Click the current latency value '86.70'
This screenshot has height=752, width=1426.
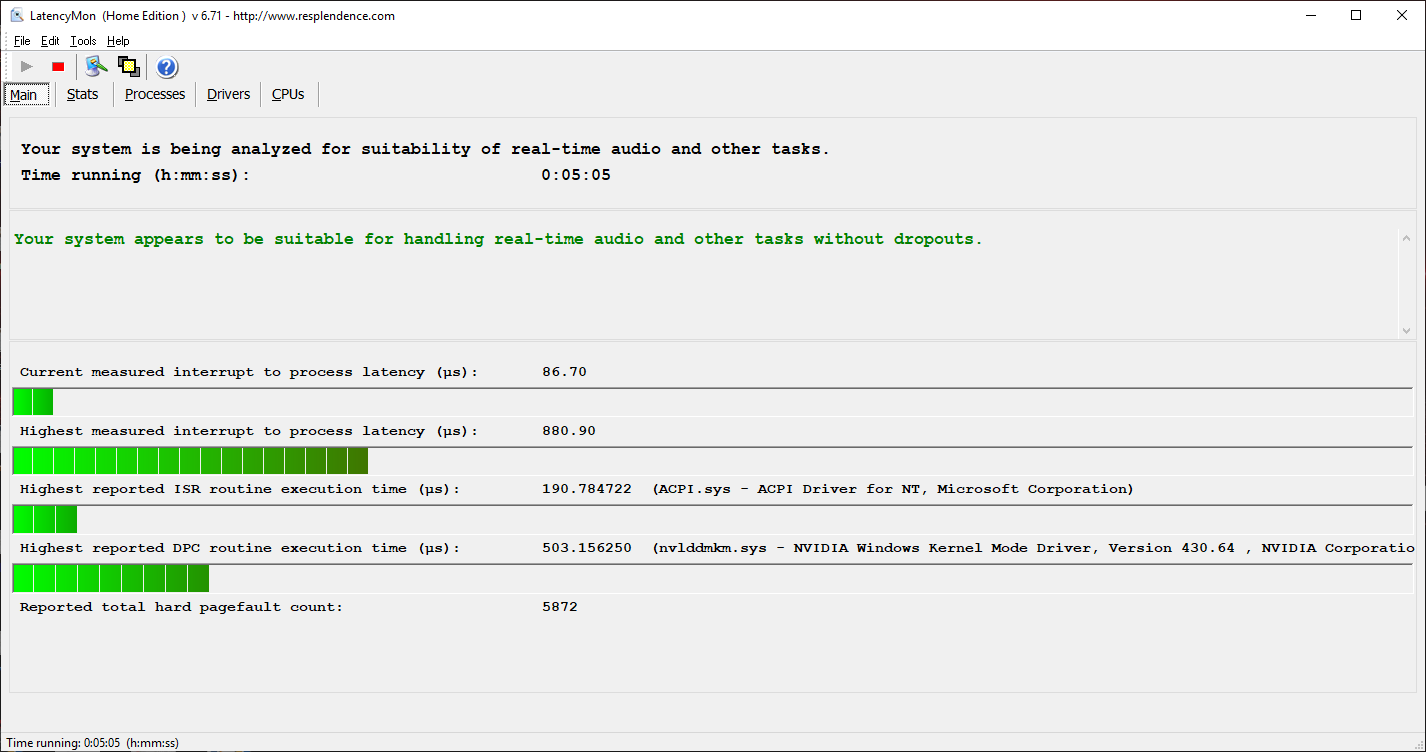564,372
